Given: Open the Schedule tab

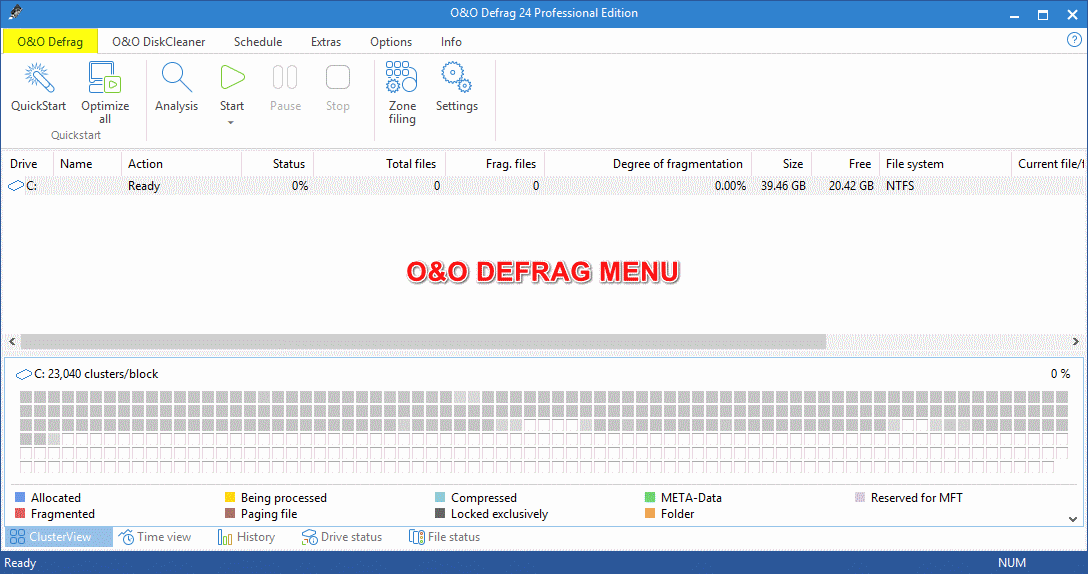Looking at the screenshot, I should (258, 42).
